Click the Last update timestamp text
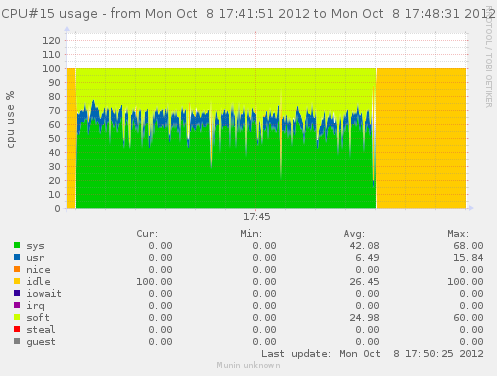Image resolution: width=497 pixels, height=376 pixels. tap(372, 354)
